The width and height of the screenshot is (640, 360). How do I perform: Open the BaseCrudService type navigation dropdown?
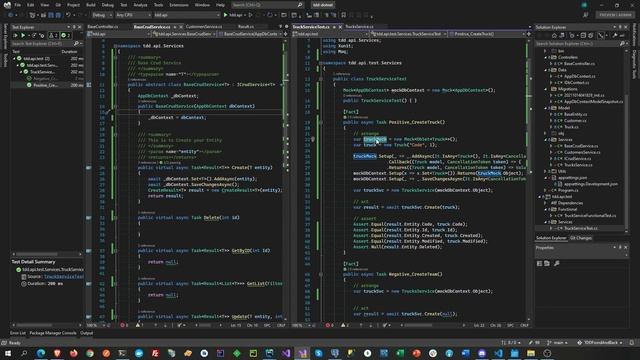click(183, 34)
